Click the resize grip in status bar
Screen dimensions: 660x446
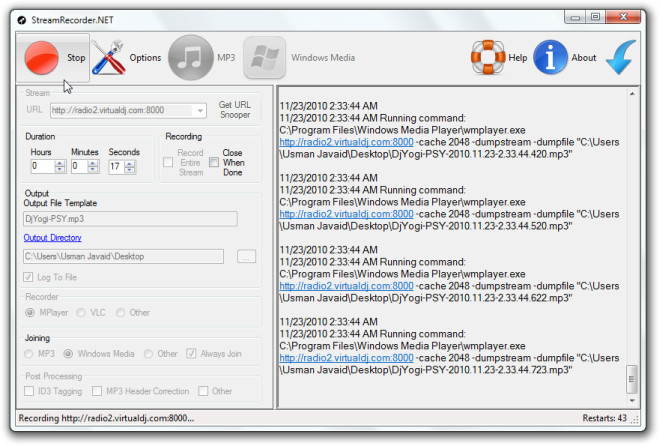click(x=635, y=419)
